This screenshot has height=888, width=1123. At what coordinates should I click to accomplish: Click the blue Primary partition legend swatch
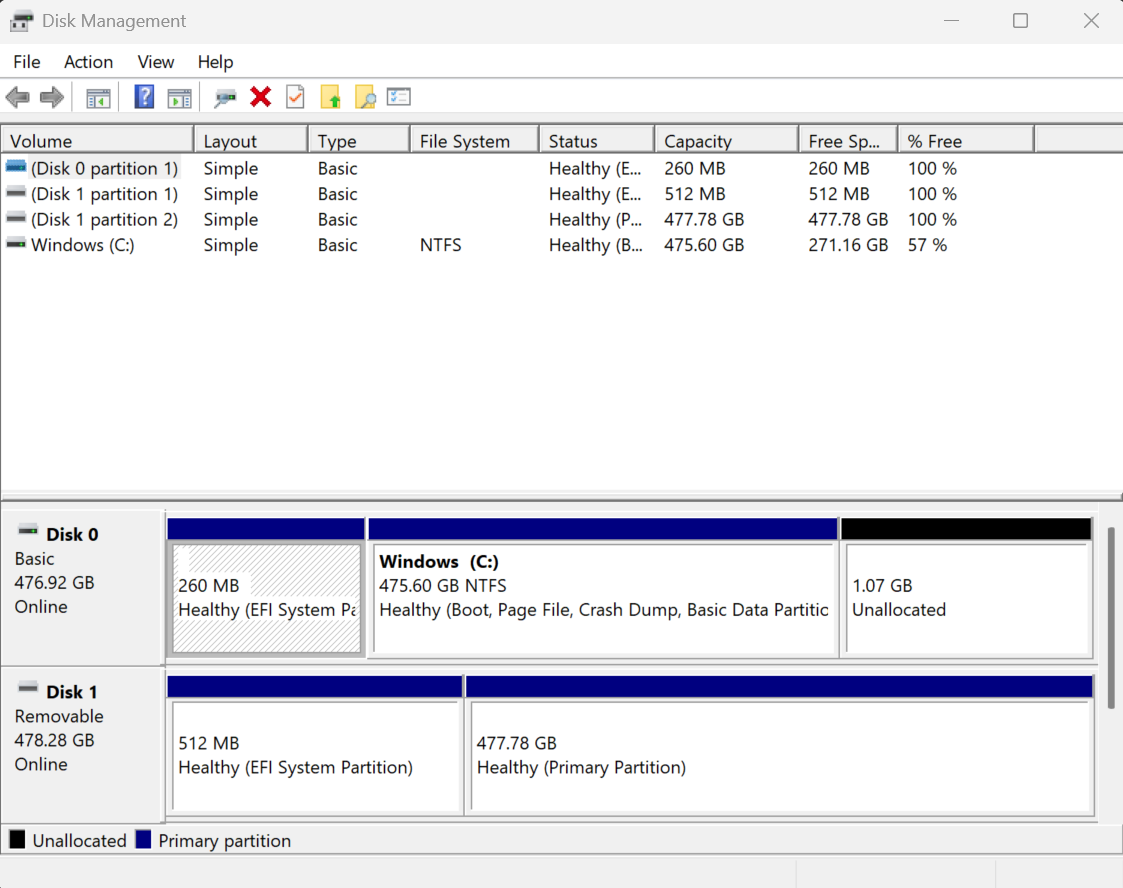pyautogui.click(x=143, y=839)
